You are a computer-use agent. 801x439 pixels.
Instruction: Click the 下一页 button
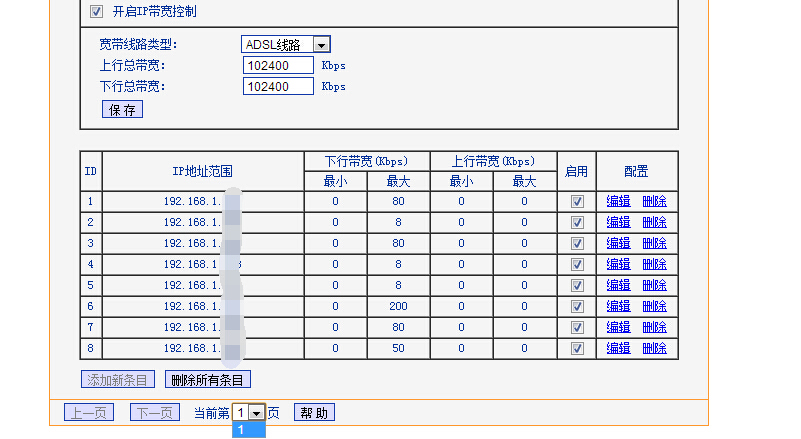point(155,412)
